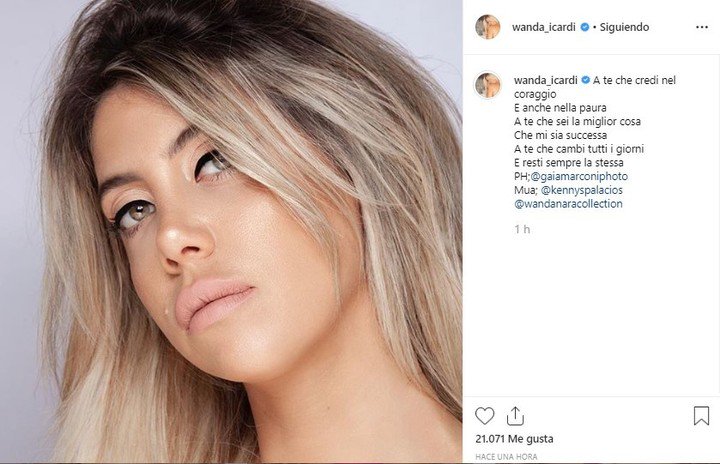Screen dimensions: 720x464
Task: Click caption text 'A te che credi nel coraggio'
Action: 595,87
